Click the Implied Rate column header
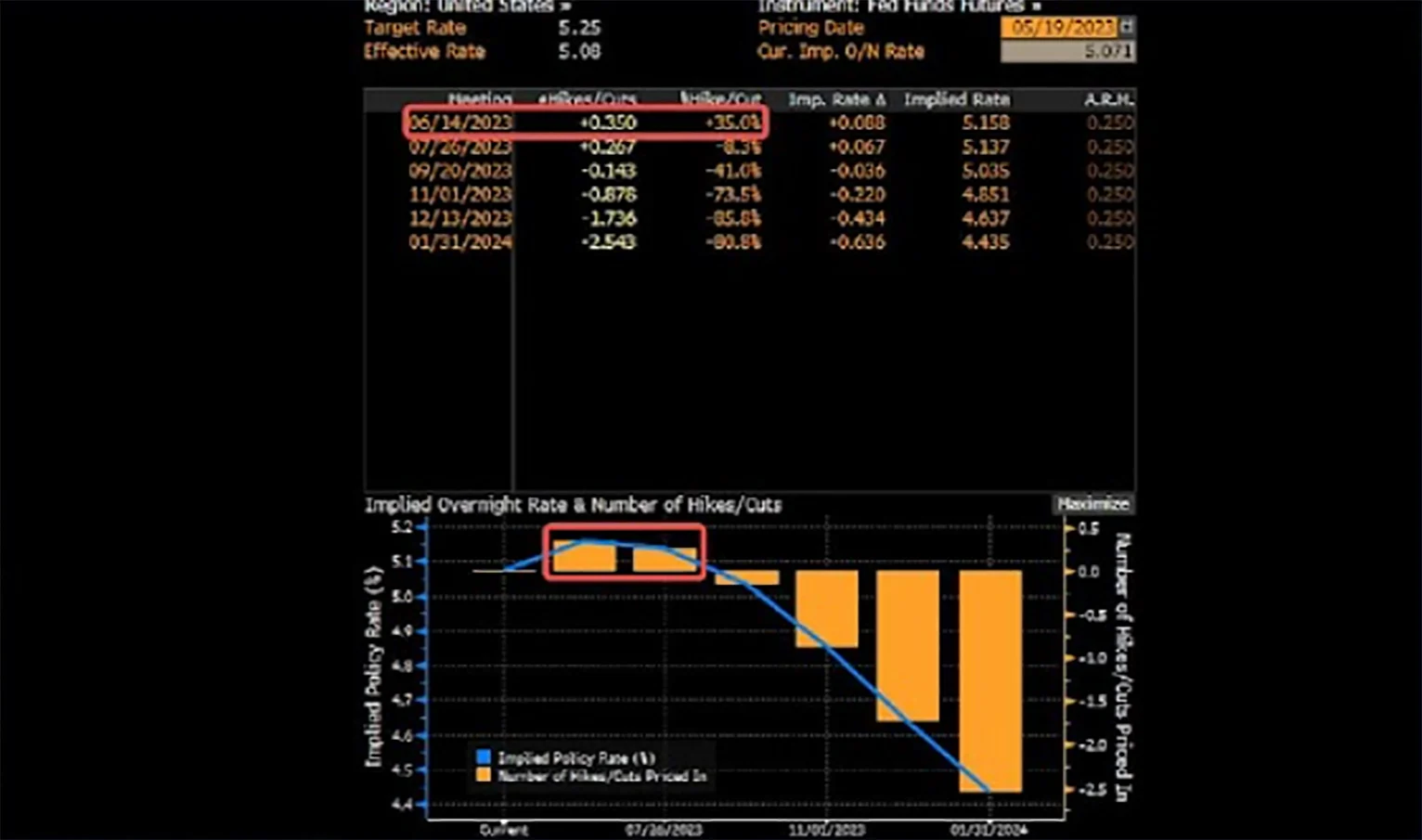 point(957,98)
